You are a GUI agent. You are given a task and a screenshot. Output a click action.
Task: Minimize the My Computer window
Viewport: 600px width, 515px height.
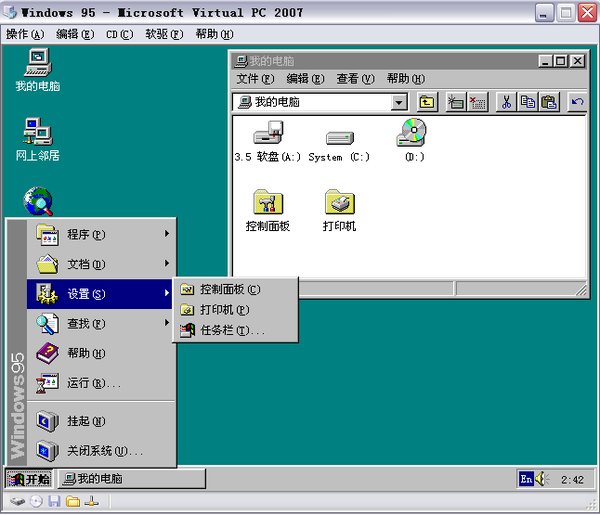pyautogui.click(x=546, y=61)
